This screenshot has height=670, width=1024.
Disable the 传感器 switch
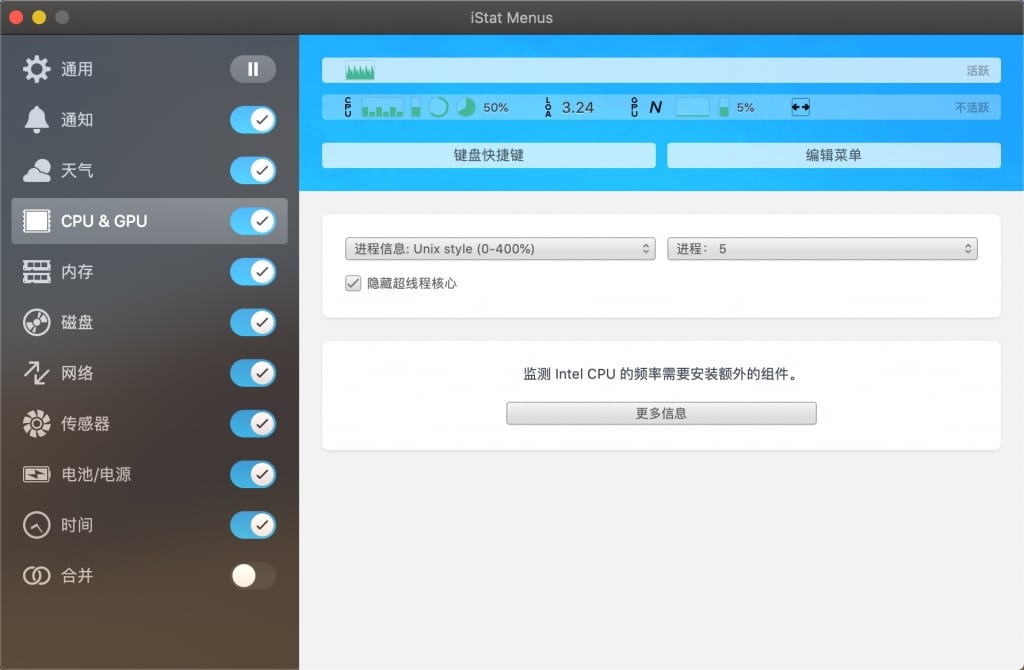253,424
